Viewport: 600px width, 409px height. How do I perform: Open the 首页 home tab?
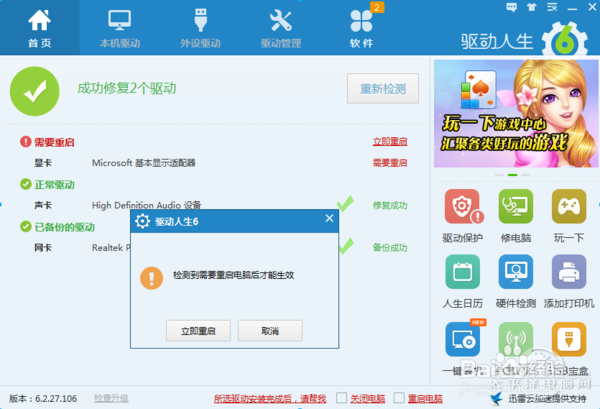tap(40, 28)
